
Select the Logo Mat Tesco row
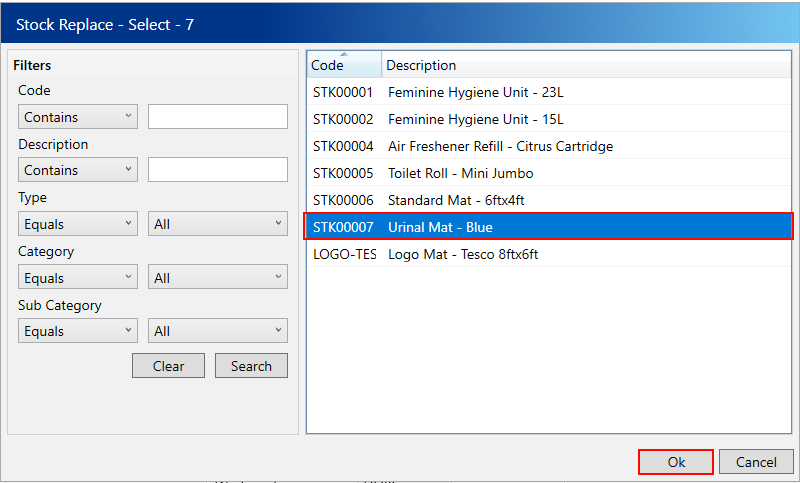(548, 254)
